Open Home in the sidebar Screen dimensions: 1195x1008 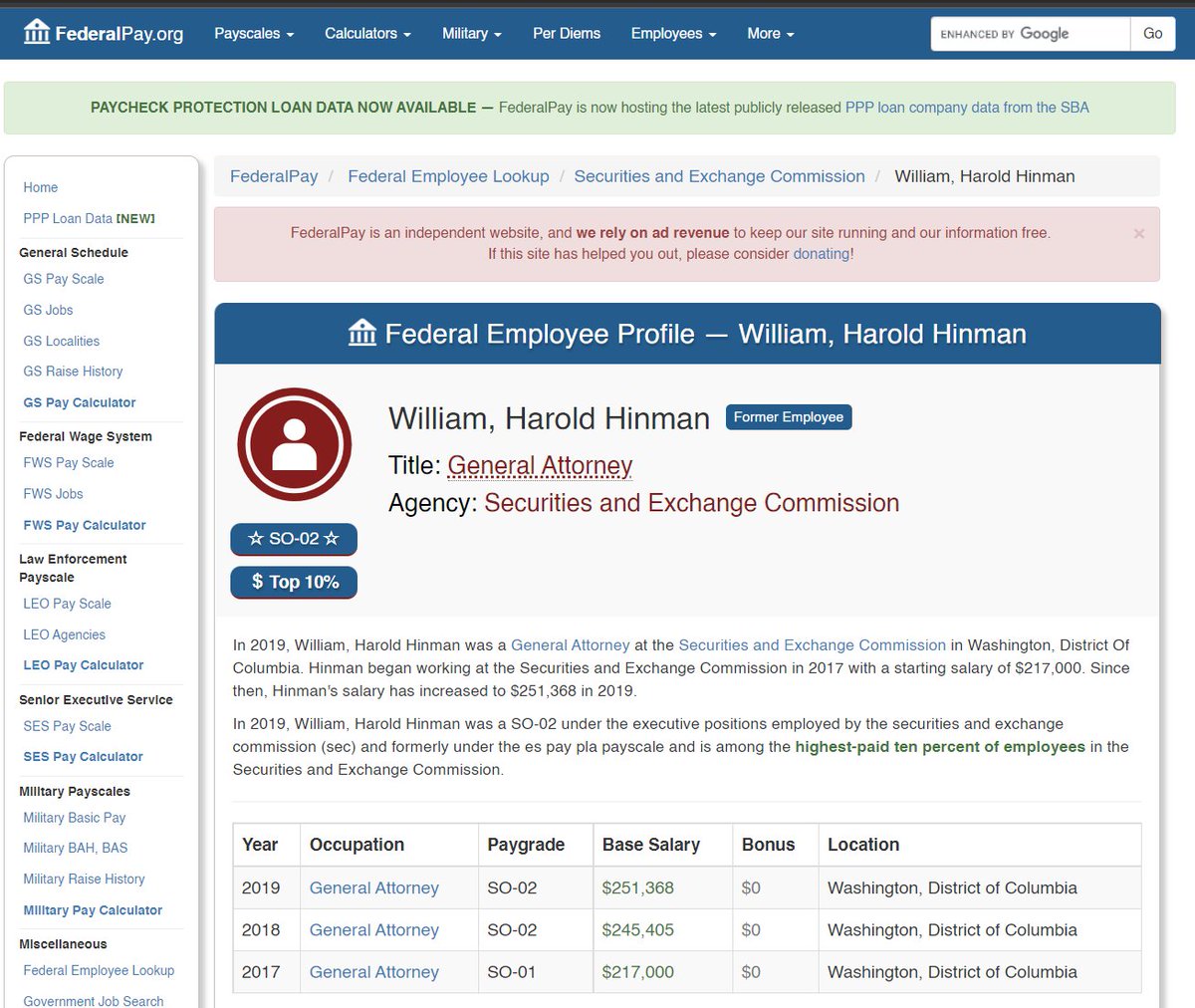(41, 187)
